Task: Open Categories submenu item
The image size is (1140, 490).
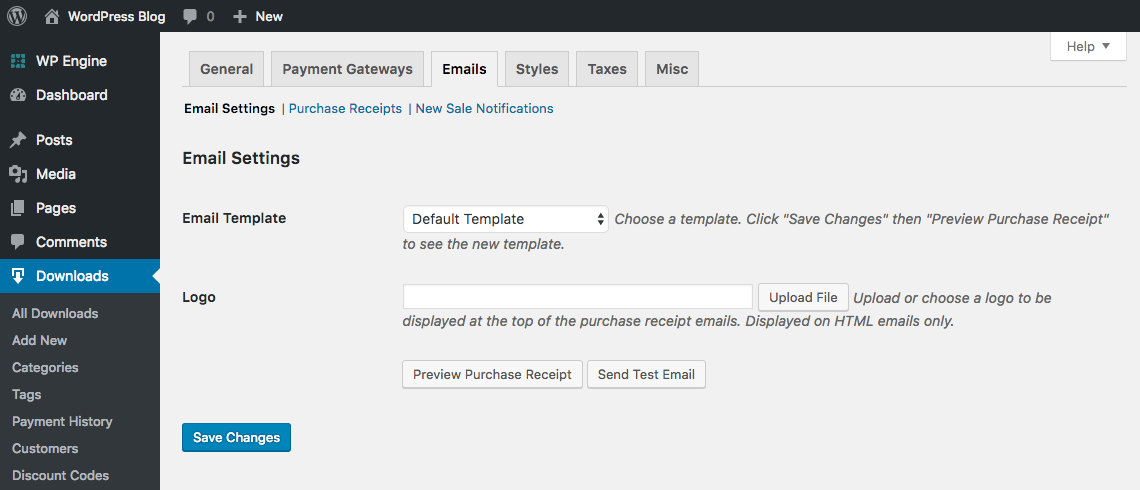Action: [x=45, y=367]
